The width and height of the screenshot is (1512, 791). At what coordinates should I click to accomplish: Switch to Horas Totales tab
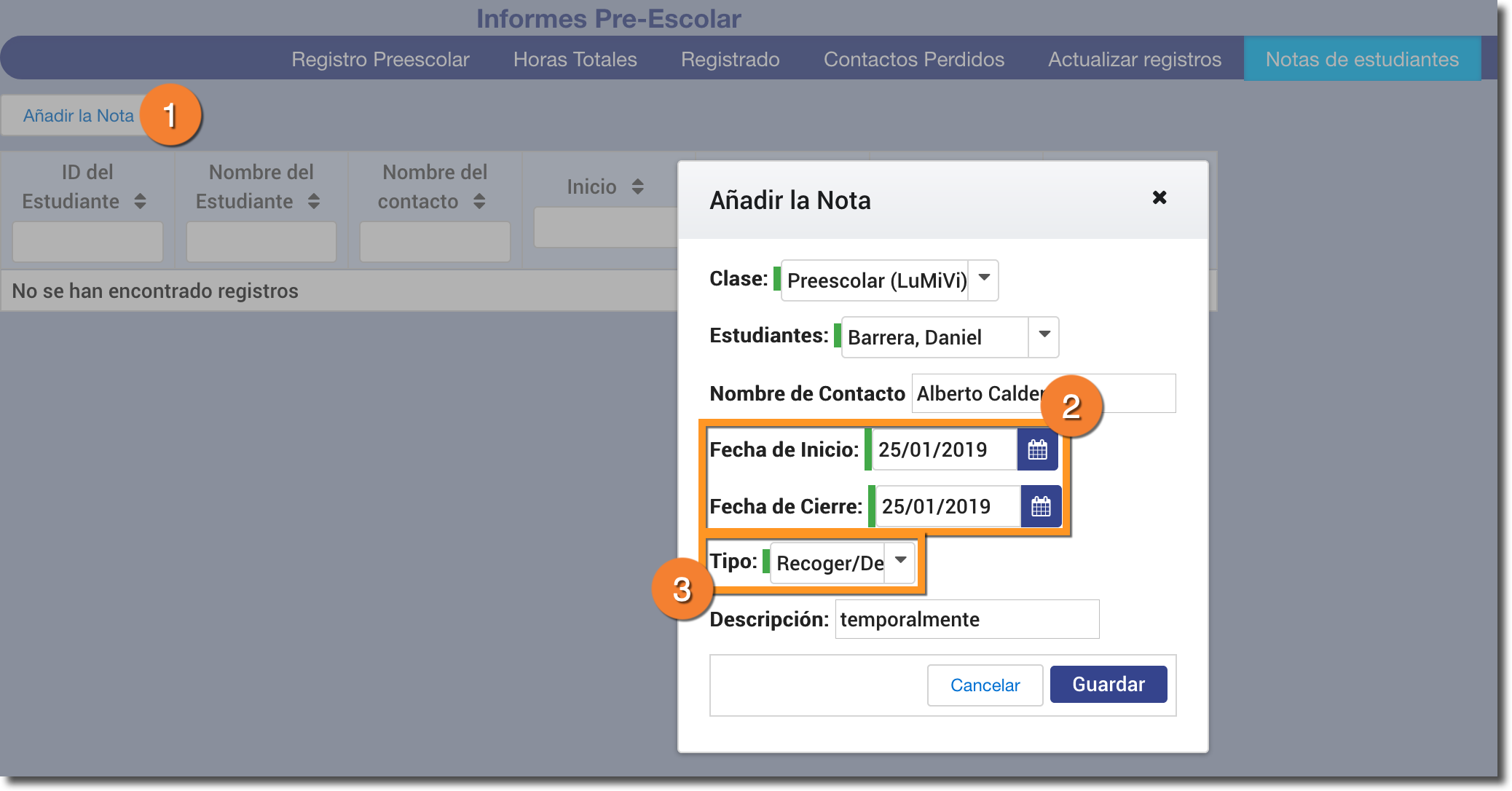coord(575,59)
